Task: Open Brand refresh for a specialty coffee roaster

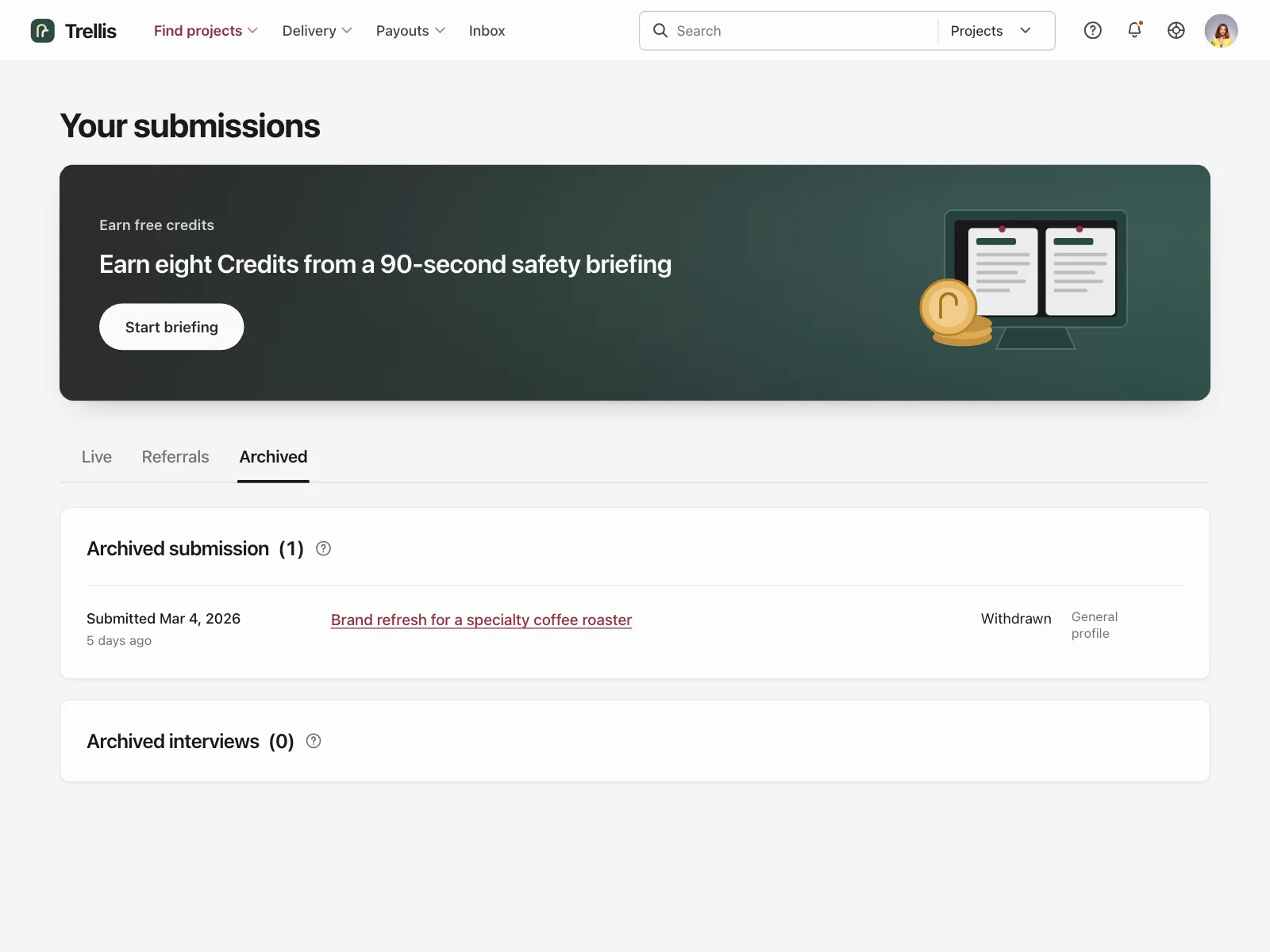Action: pos(481,620)
